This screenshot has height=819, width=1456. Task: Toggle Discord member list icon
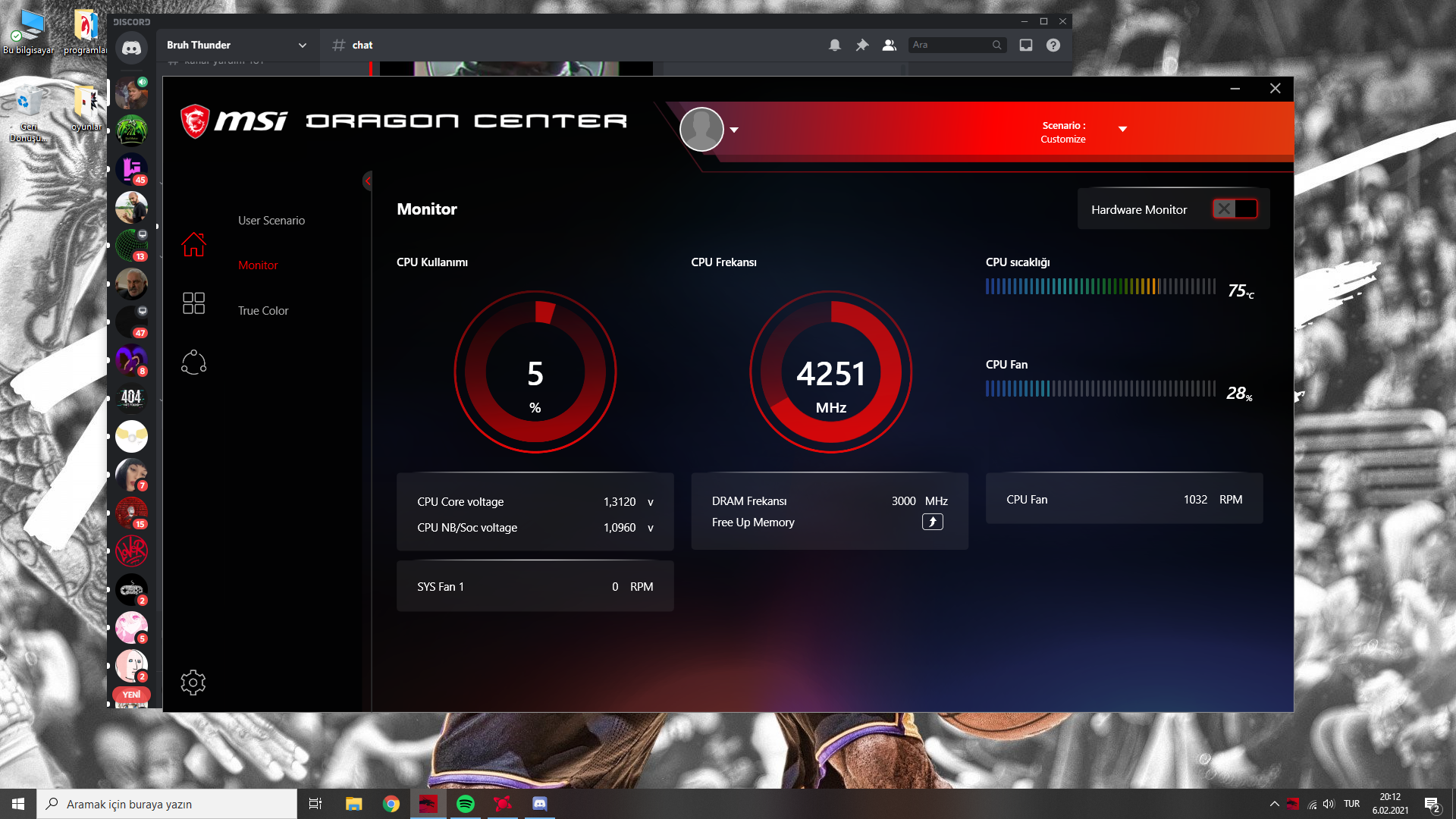click(890, 45)
